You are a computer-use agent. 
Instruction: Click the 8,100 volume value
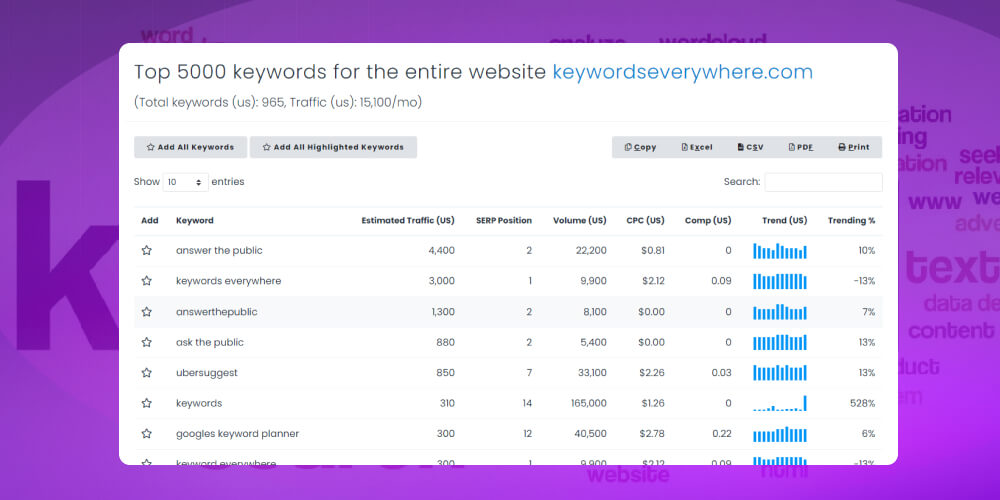tap(594, 312)
